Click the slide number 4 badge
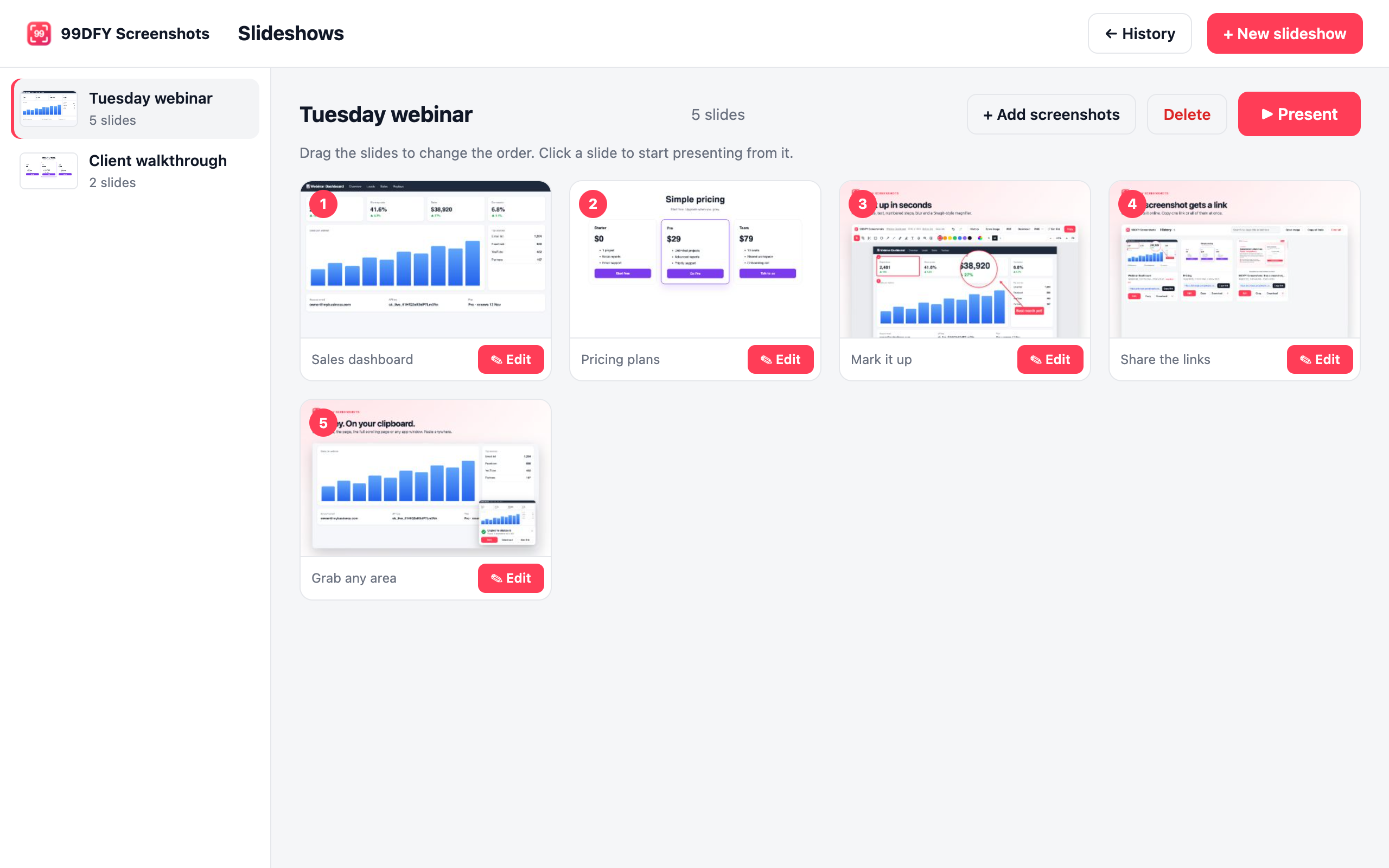The image size is (1389, 868). click(x=1132, y=204)
